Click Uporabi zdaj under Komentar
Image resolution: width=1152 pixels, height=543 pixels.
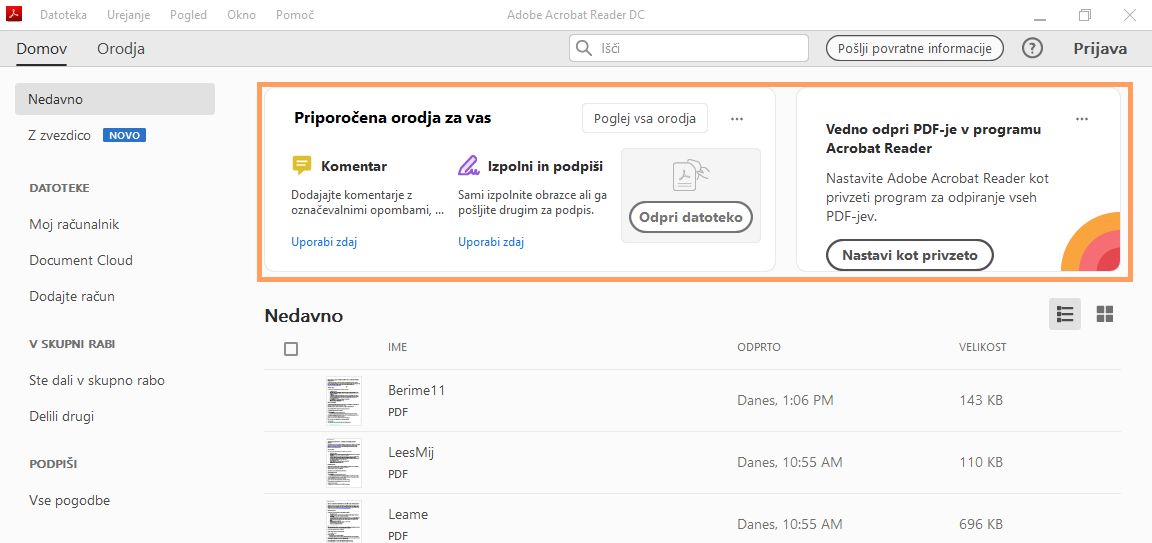point(324,242)
